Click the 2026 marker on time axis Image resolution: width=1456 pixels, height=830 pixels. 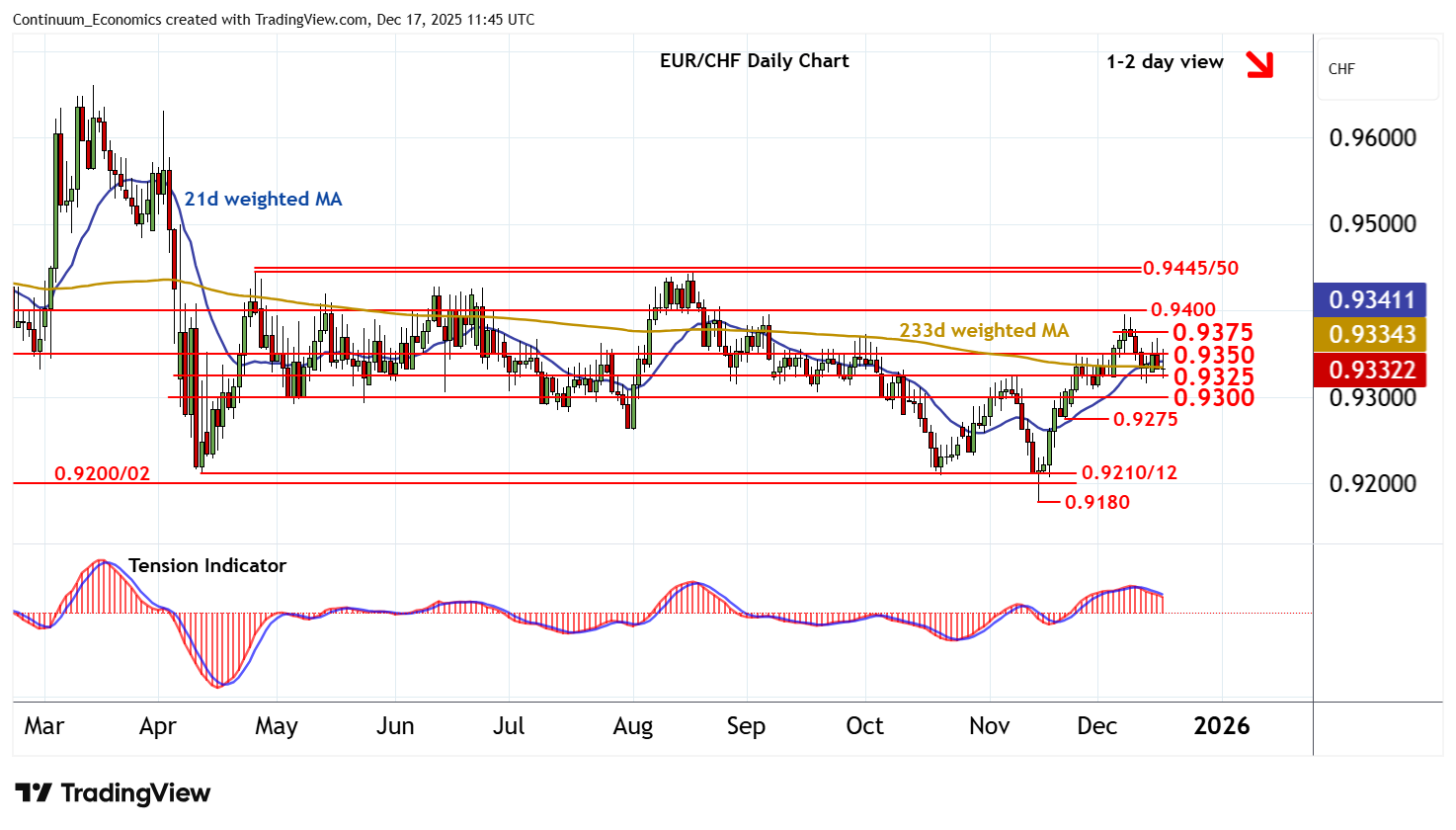coord(1221,726)
